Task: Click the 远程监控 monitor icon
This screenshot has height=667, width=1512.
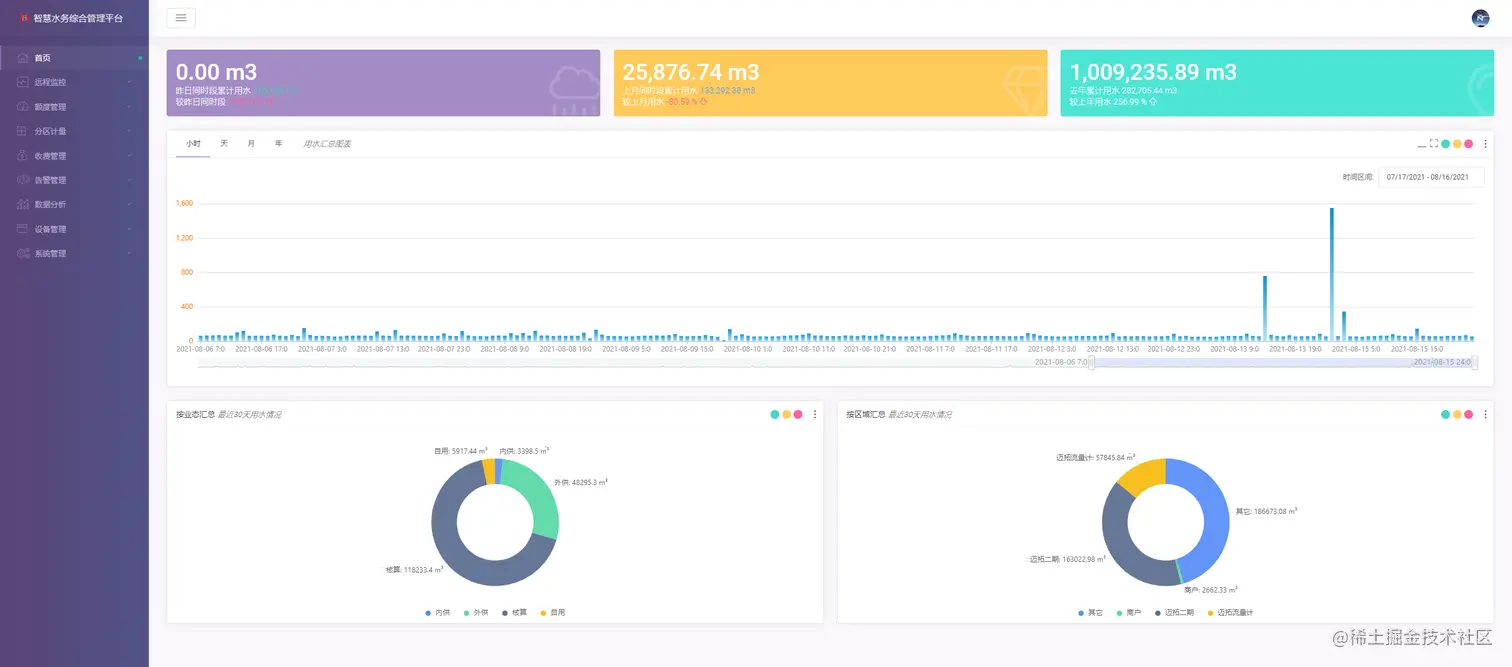Action: [x=22, y=82]
